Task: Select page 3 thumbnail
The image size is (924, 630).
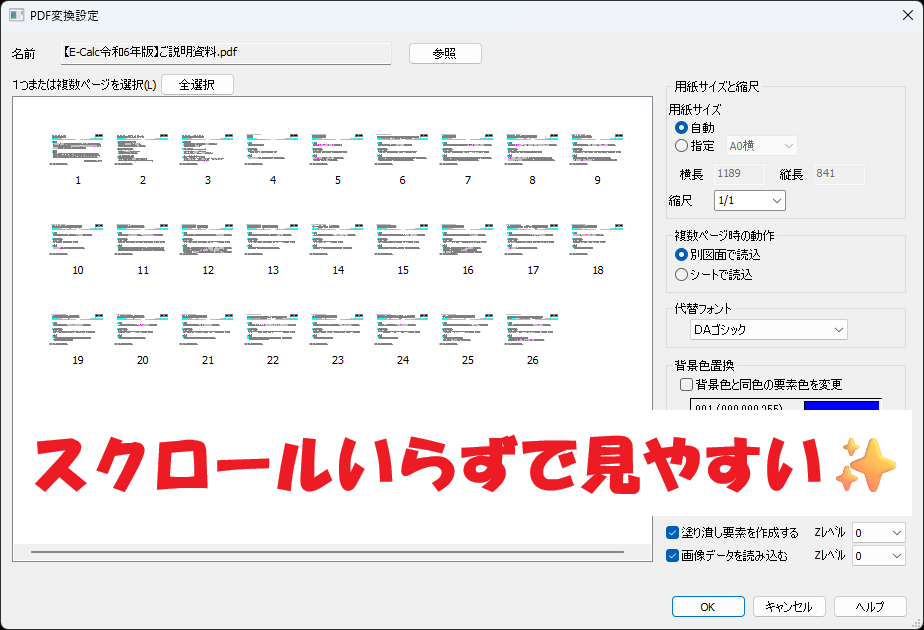Action: tap(207, 150)
